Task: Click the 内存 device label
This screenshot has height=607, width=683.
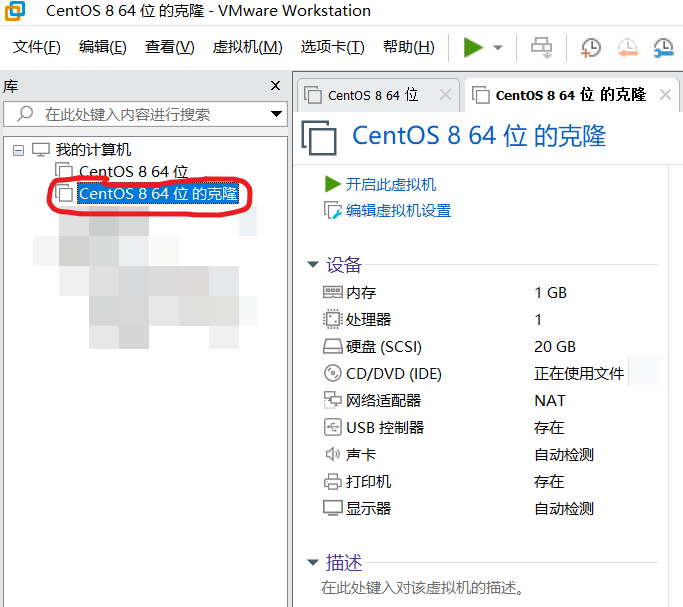Action: (361, 293)
